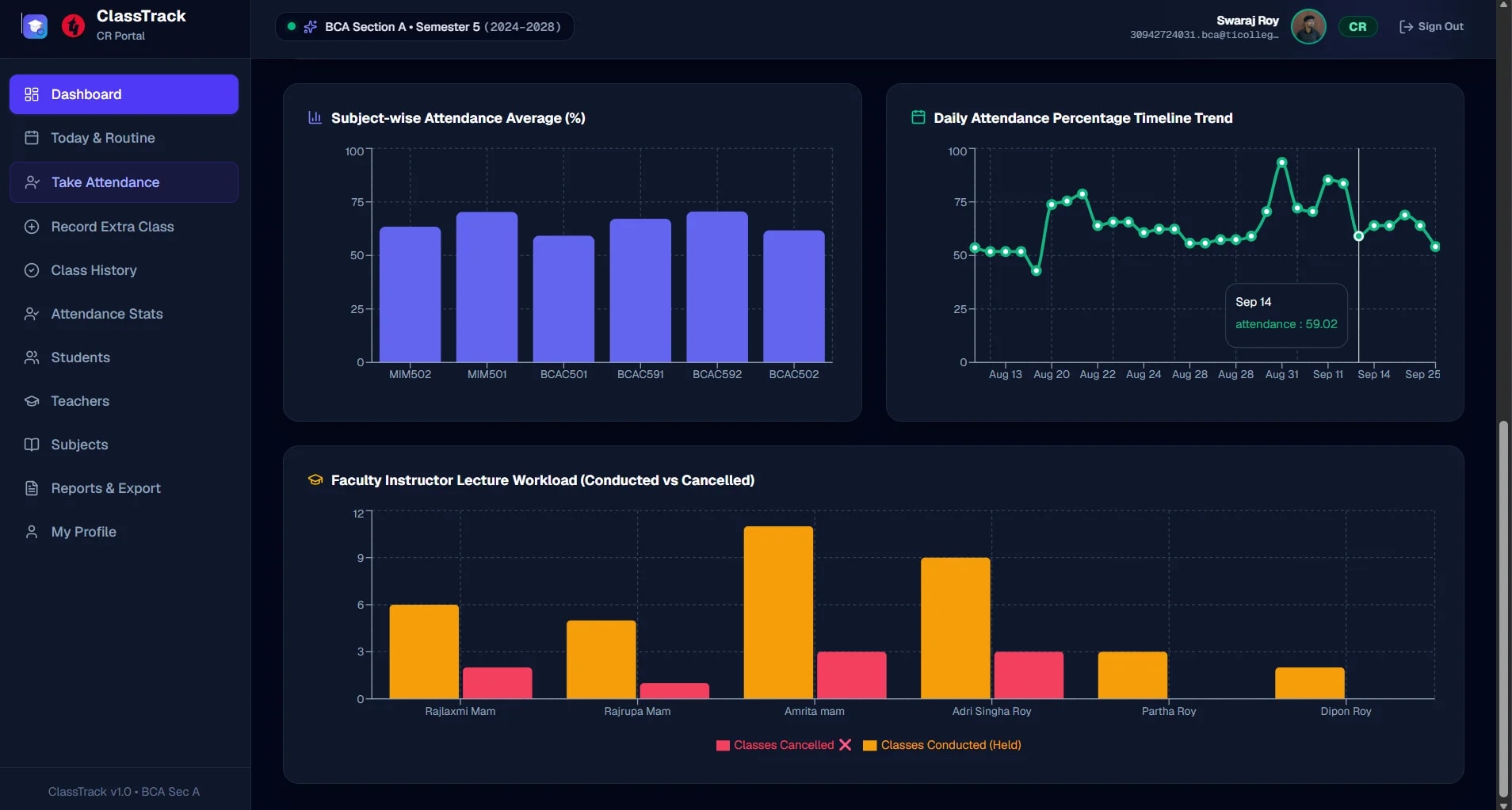Image resolution: width=1512 pixels, height=810 pixels.
Task: Go to Today & Routine page
Action: pyautogui.click(x=124, y=138)
